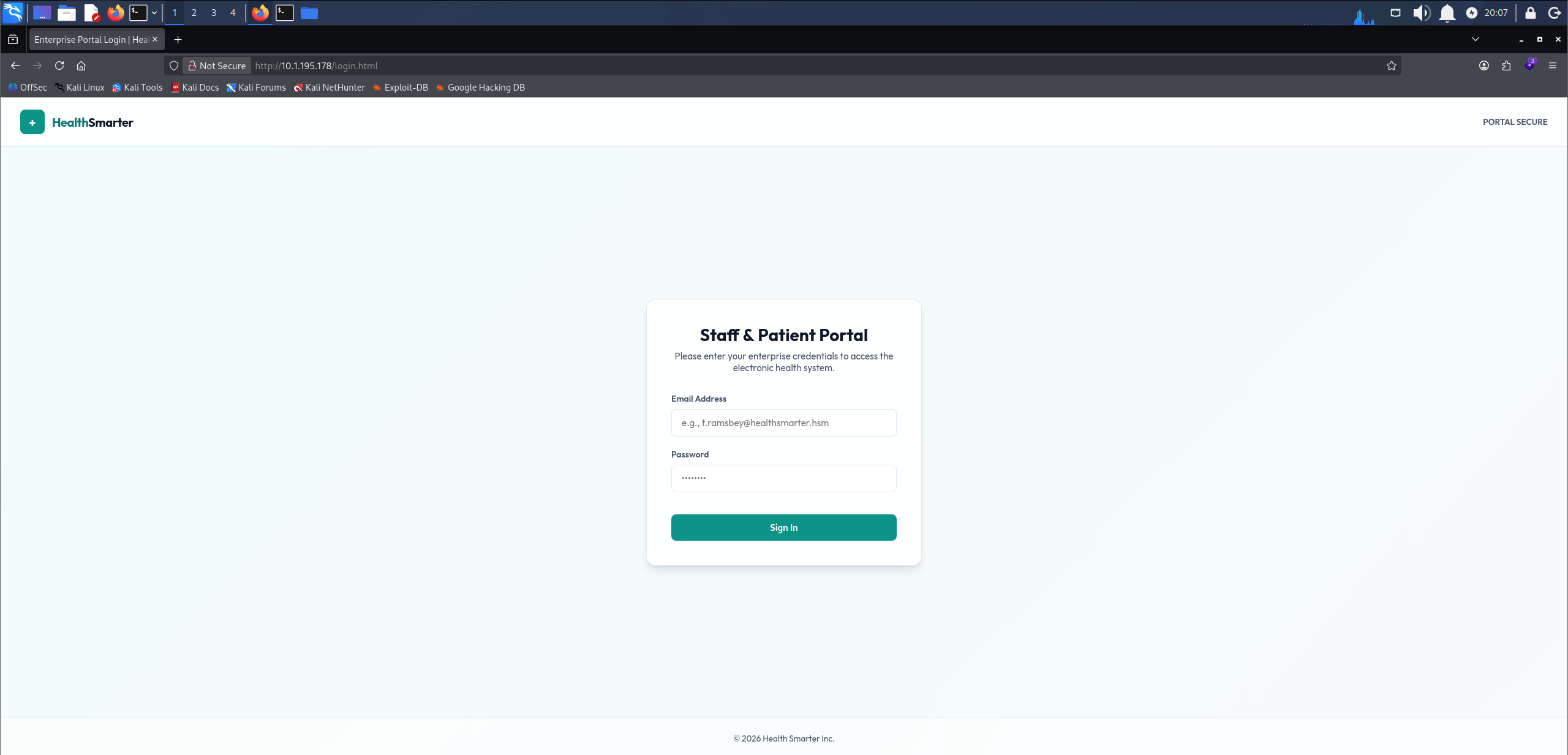Open a new browser tab
Image resolution: width=1568 pixels, height=755 pixels.
coord(178,39)
